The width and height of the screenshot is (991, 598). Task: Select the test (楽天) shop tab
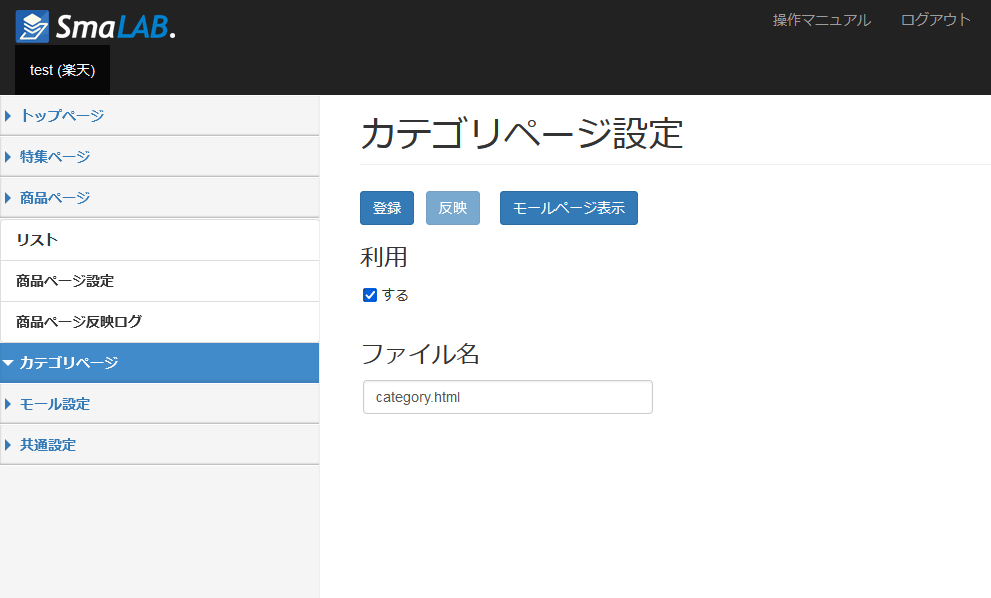[x=63, y=70]
